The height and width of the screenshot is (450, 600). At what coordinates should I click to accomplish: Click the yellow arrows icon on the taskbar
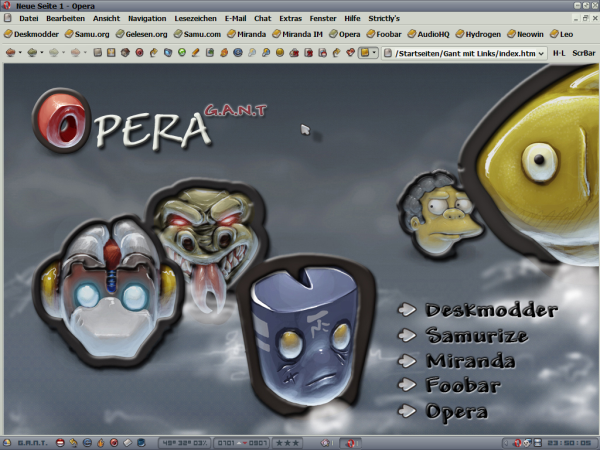click(73, 443)
